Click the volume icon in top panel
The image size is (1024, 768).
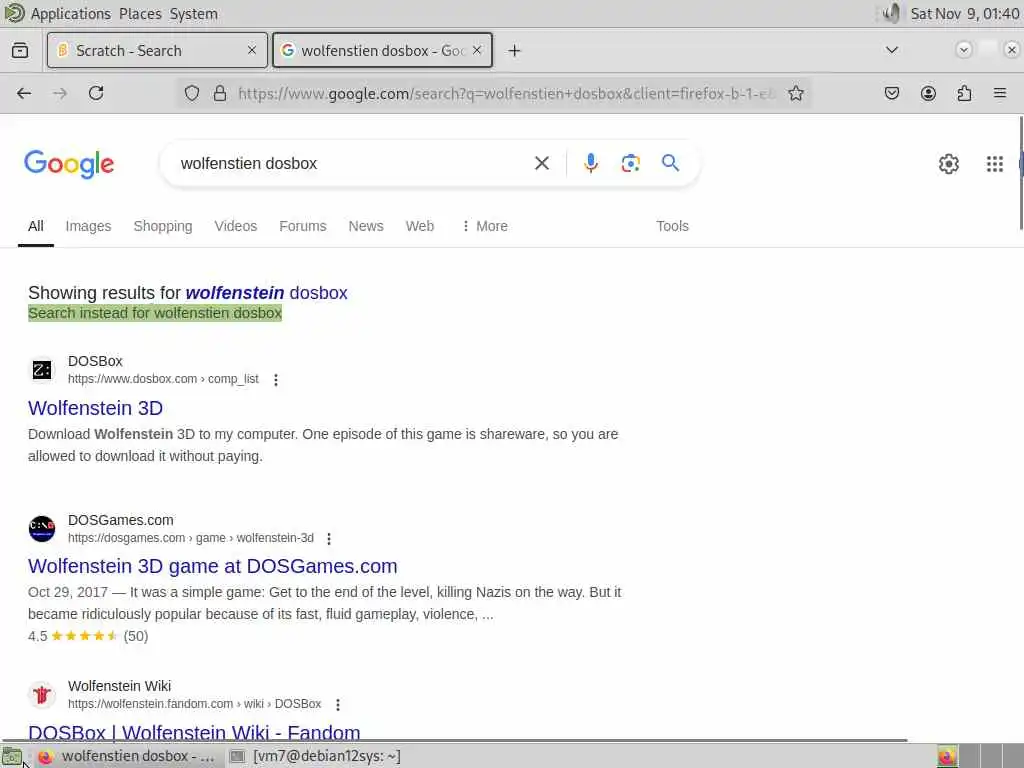click(891, 13)
